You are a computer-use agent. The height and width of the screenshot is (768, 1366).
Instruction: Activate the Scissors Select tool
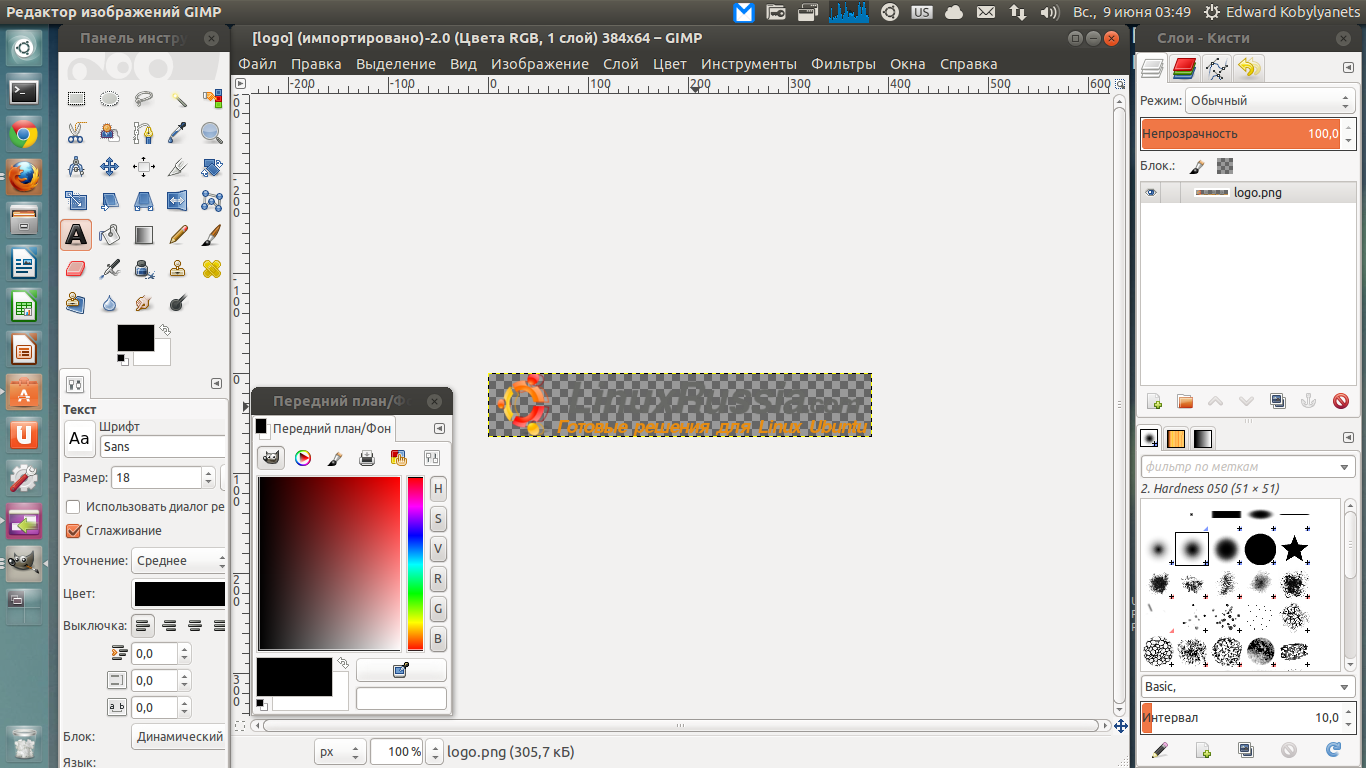(x=76, y=133)
